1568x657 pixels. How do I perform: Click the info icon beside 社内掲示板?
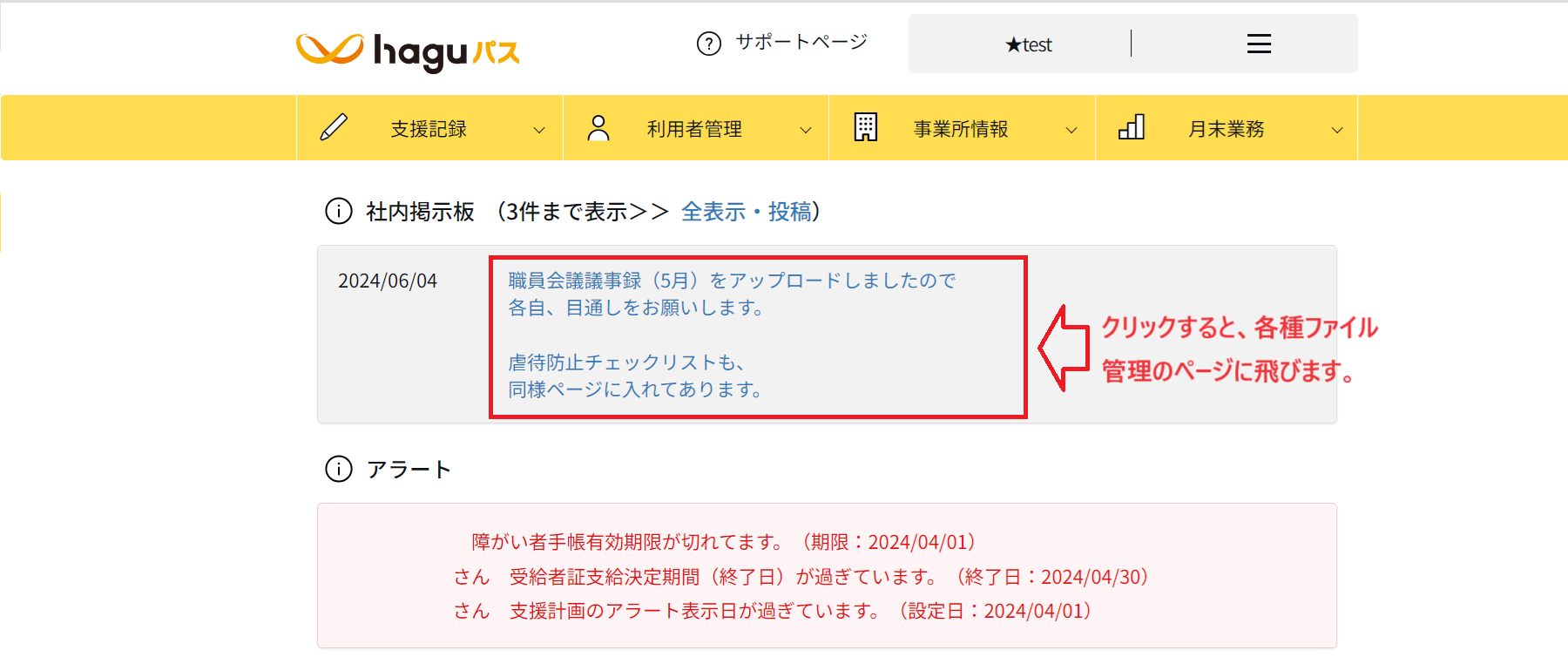(x=338, y=211)
